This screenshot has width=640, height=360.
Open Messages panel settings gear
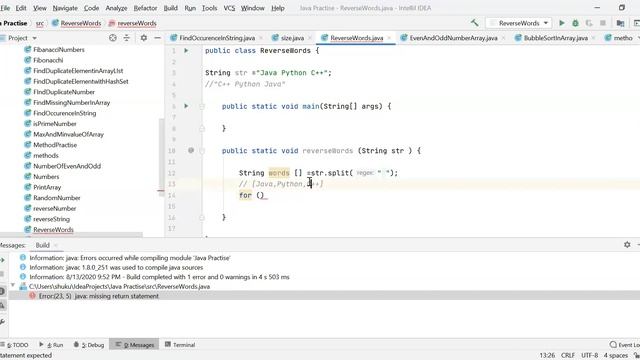click(627, 244)
